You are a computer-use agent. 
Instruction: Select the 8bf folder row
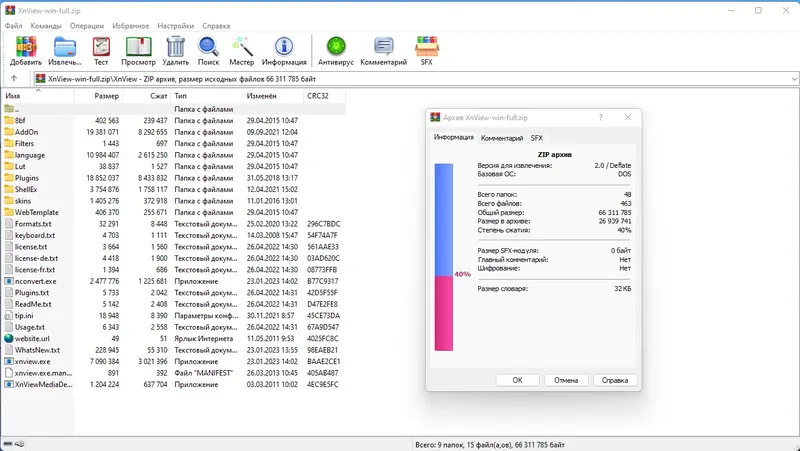coord(173,120)
